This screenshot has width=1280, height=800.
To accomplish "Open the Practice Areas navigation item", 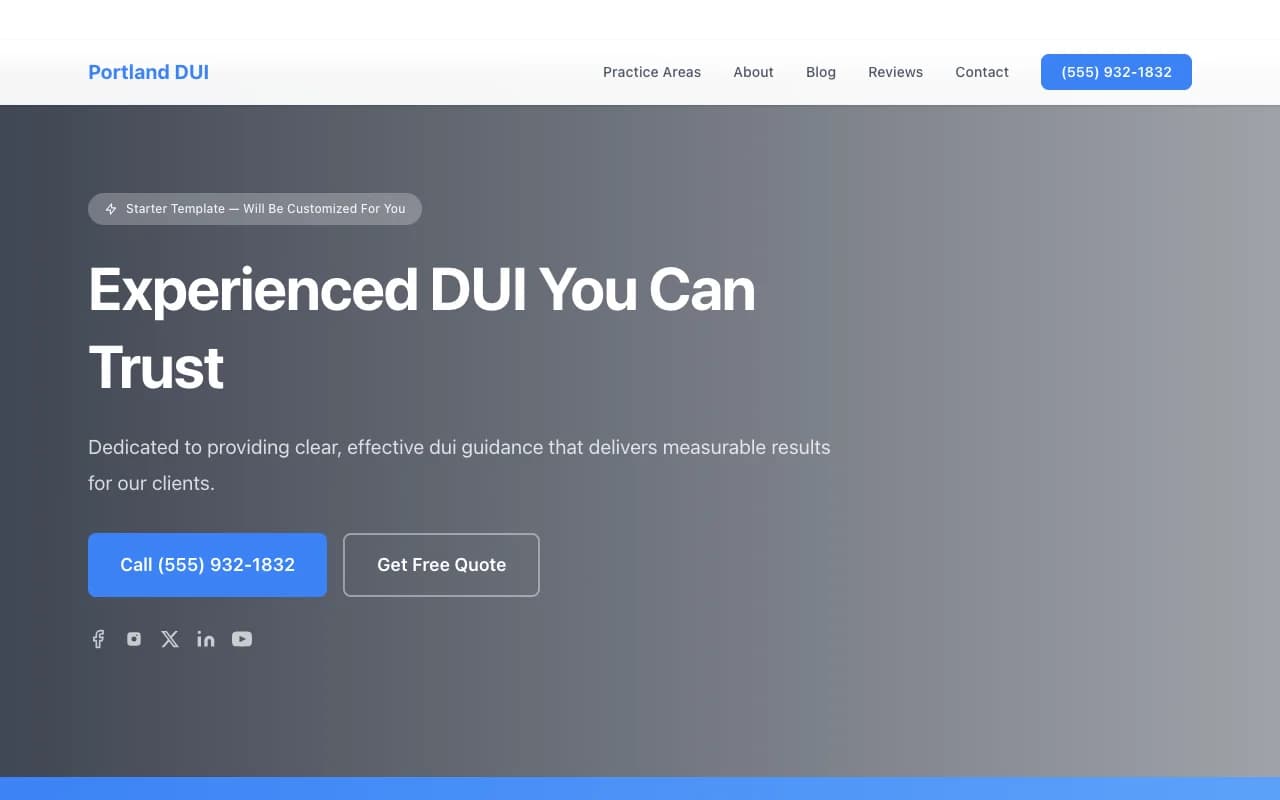I will tap(652, 72).
